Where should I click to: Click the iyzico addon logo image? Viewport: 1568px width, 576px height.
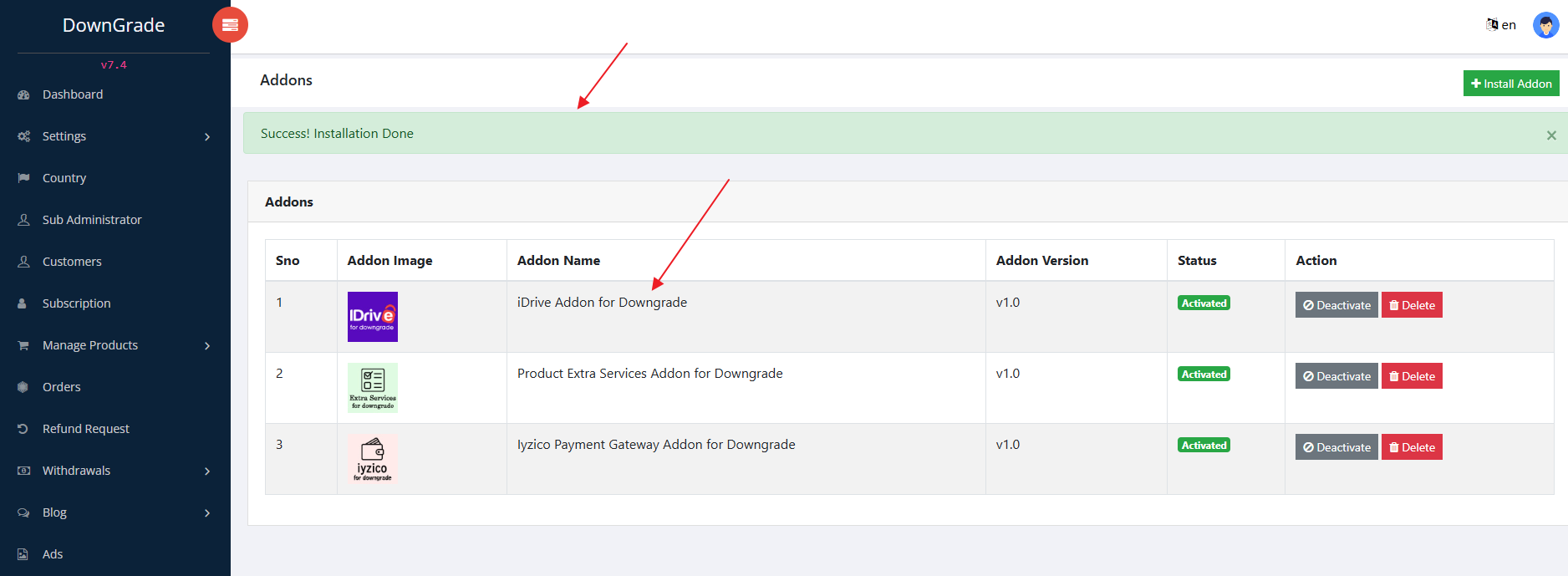click(x=372, y=459)
